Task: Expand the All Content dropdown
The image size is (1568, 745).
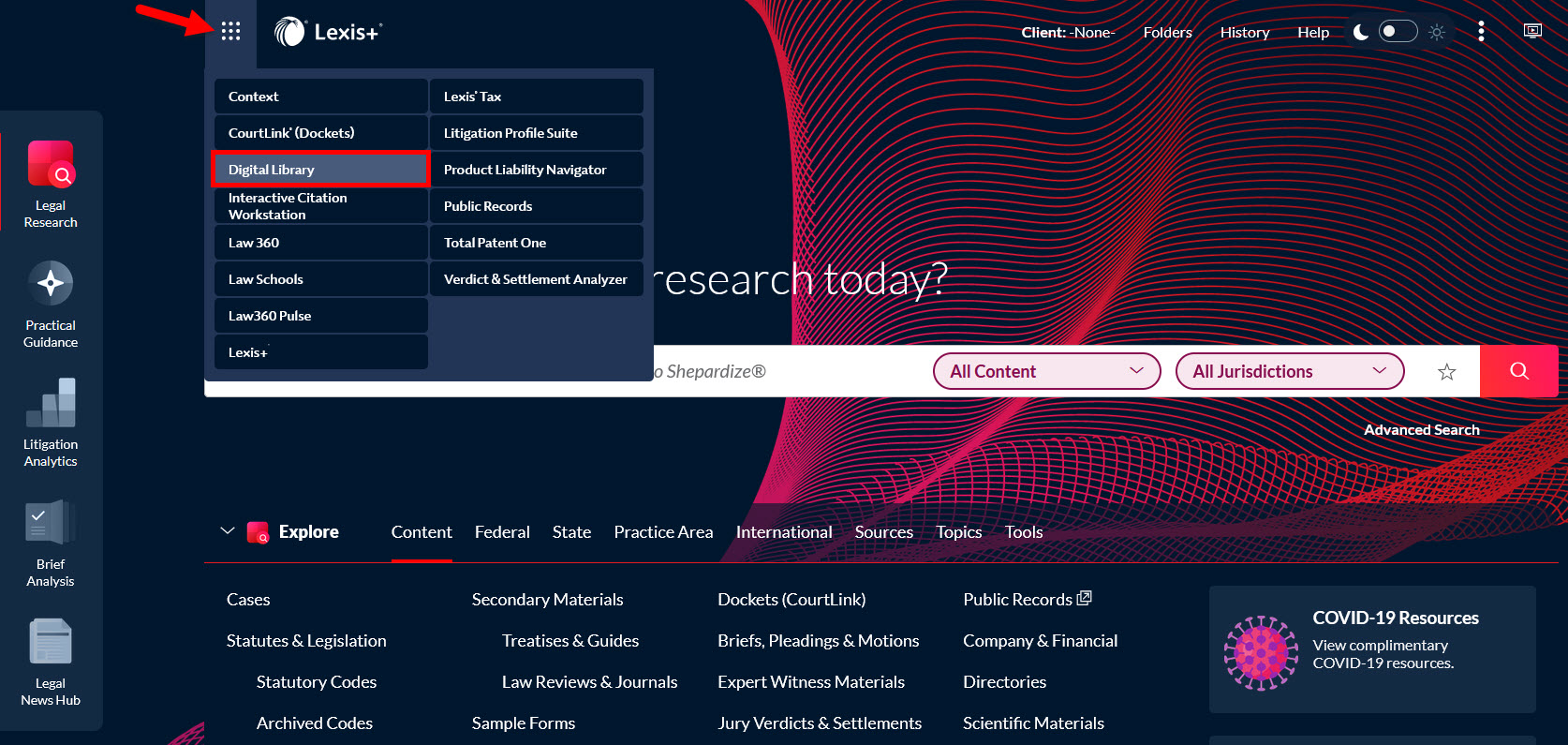Action: 1046,371
